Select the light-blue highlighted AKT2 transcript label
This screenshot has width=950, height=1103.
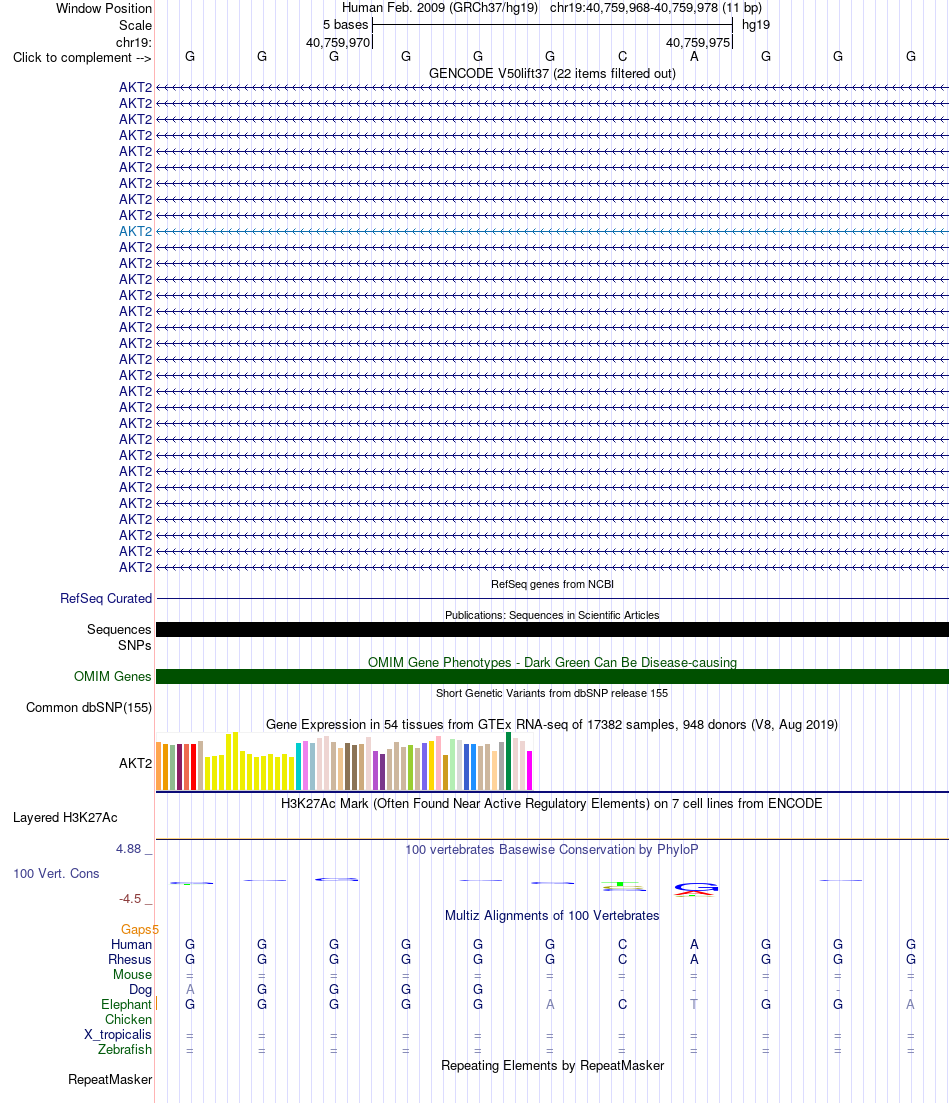tap(135, 231)
